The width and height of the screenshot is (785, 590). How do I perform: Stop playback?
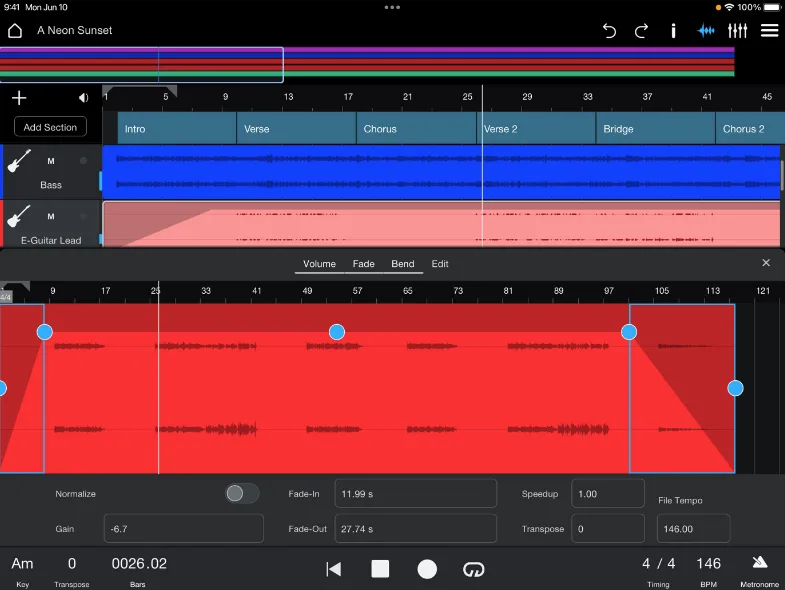[x=380, y=569]
